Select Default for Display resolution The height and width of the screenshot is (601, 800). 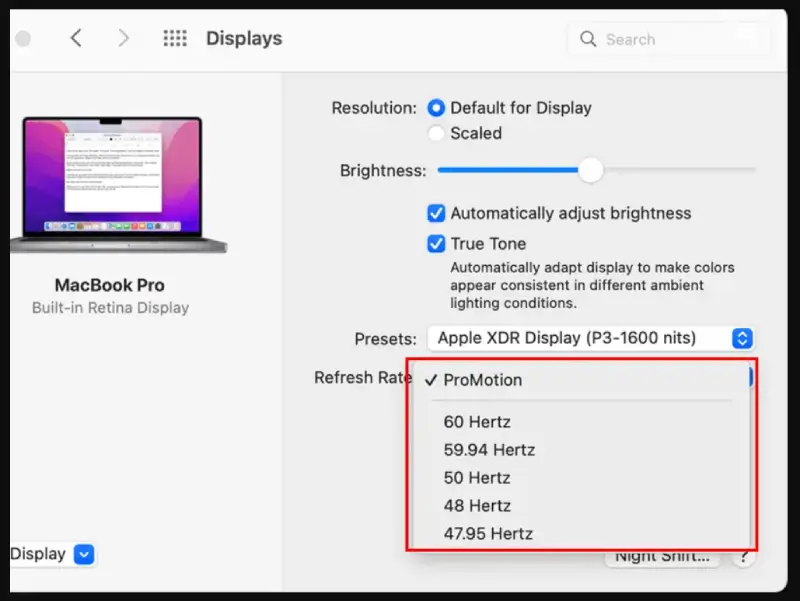[436, 108]
